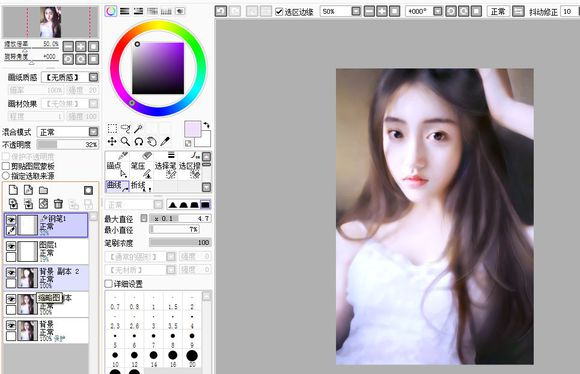Select the magnifier zoom tool

[x=125, y=142]
